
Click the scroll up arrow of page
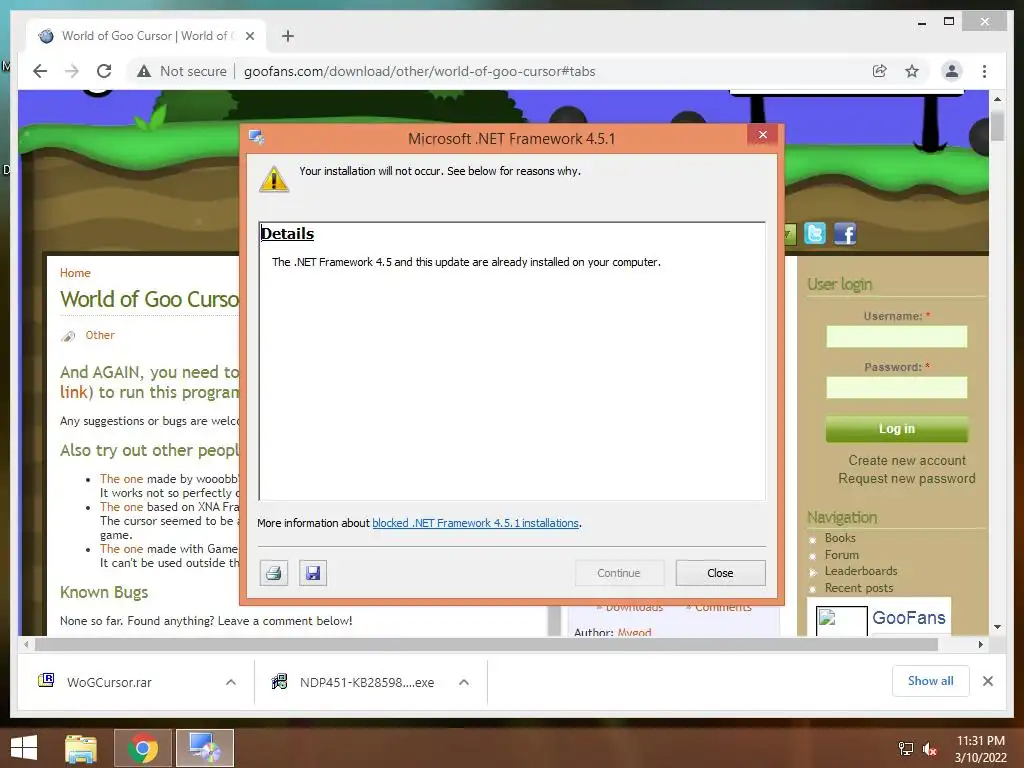click(x=997, y=99)
